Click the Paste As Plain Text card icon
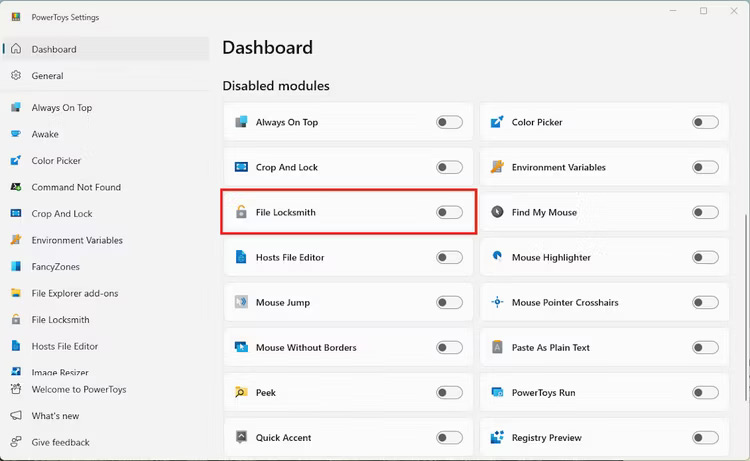750x461 pixels. click(x=497, y=347)
